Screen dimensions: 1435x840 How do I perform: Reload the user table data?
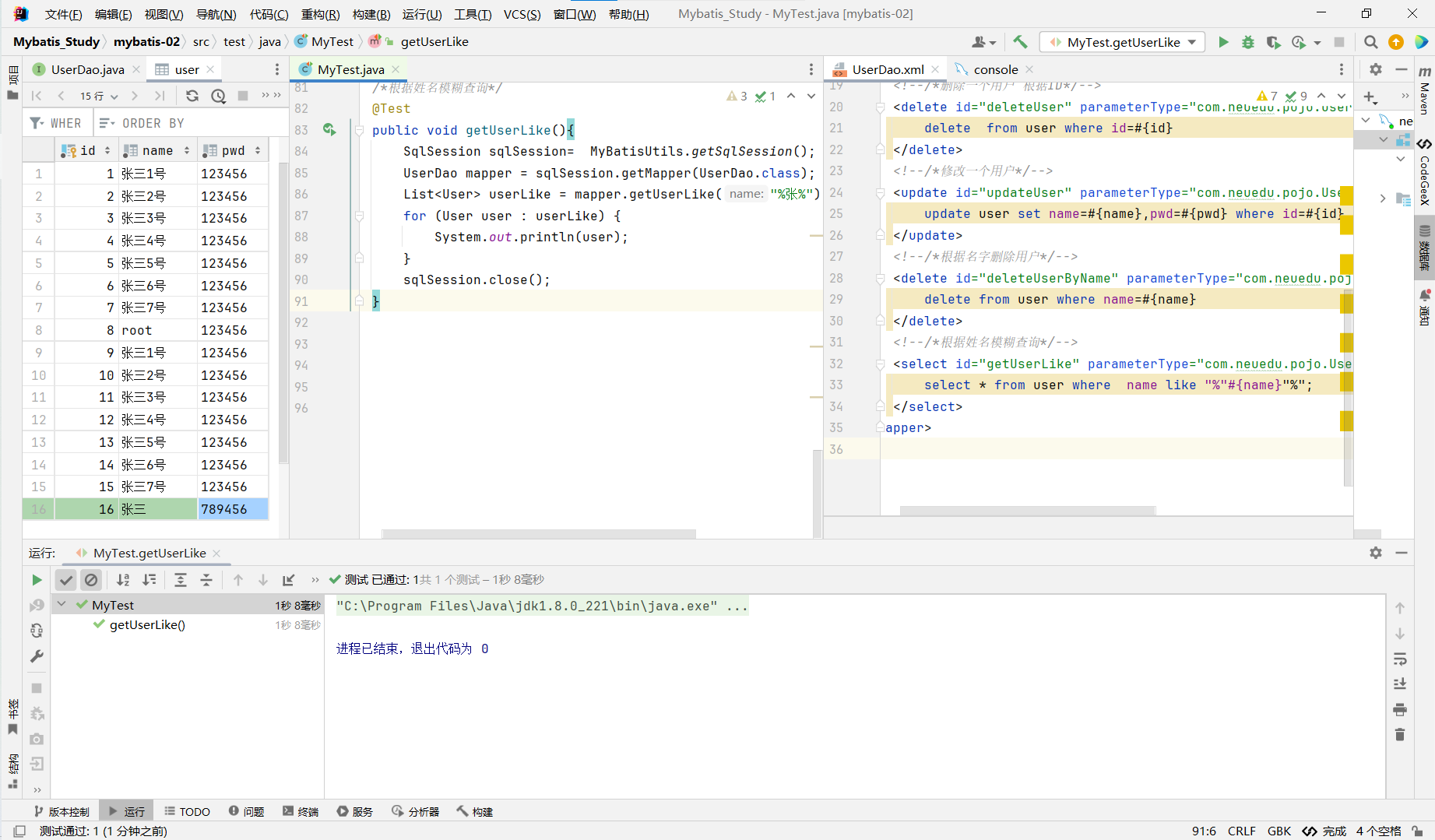[192, 96]
